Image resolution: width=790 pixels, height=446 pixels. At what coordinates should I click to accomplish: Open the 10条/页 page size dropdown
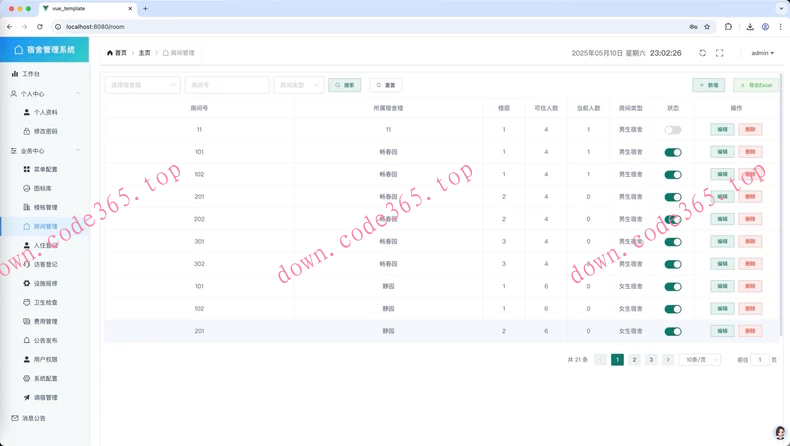tap(699, 359)
